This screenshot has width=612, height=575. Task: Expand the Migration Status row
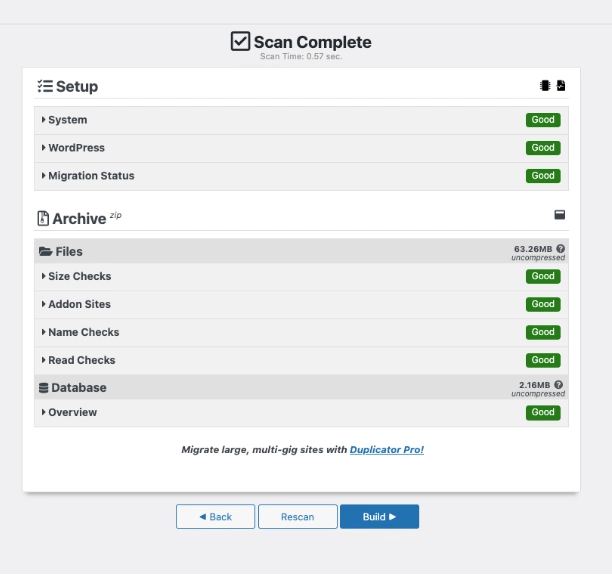point(90,176)
